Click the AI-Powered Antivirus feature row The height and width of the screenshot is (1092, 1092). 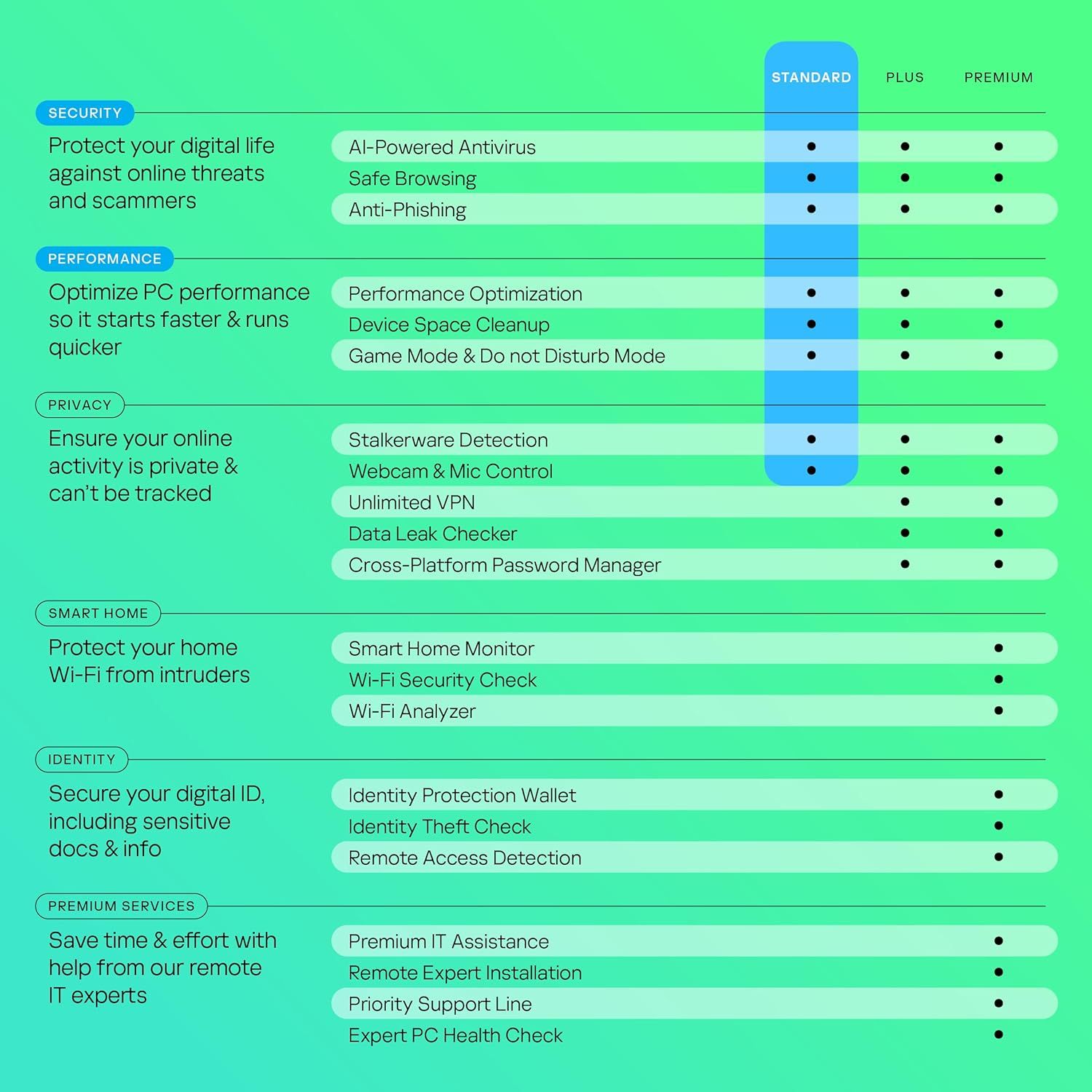(695, 146)
